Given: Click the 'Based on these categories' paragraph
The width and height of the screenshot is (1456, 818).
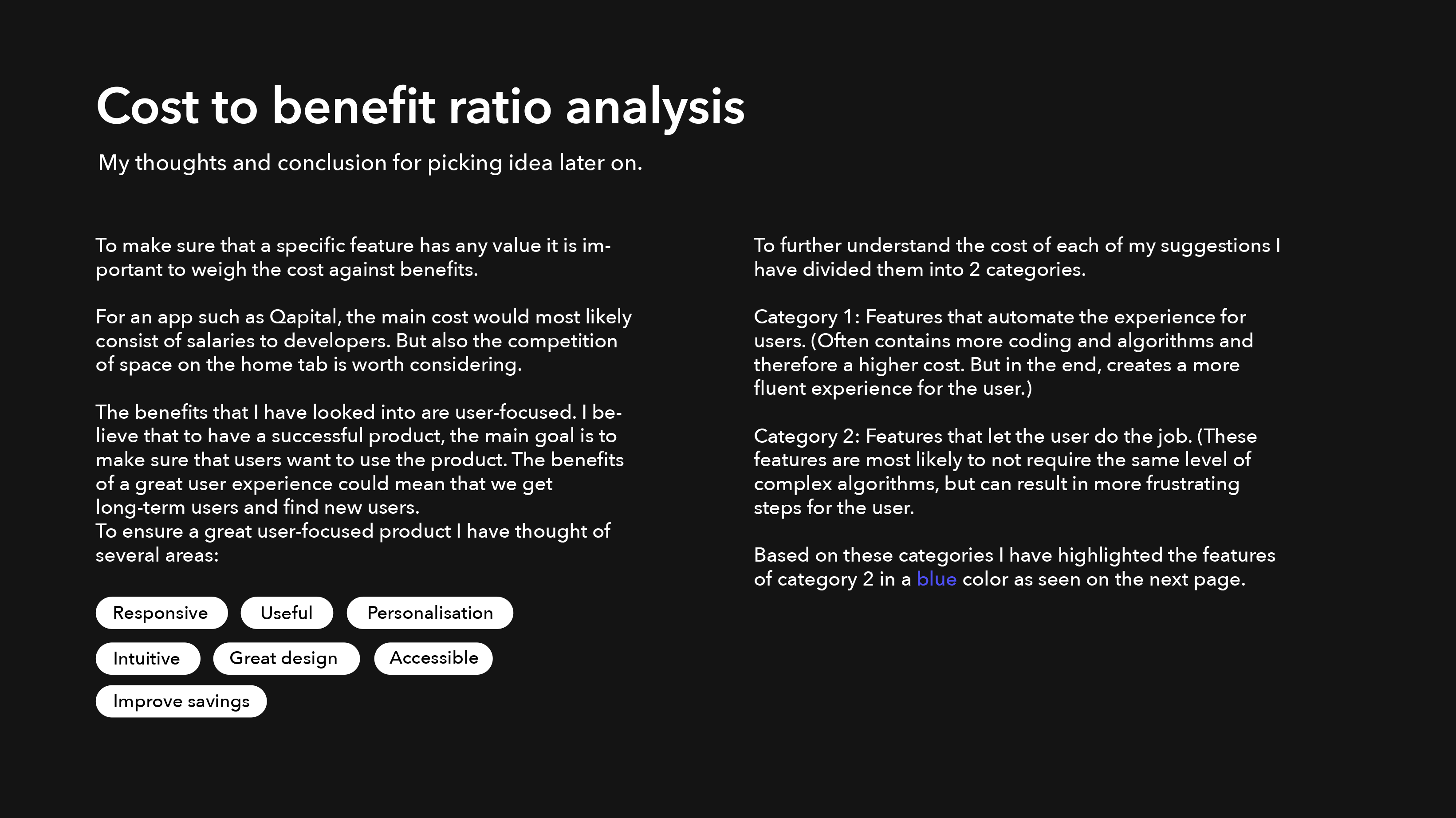Looking at the screenshot, I should click(1015, 567).
